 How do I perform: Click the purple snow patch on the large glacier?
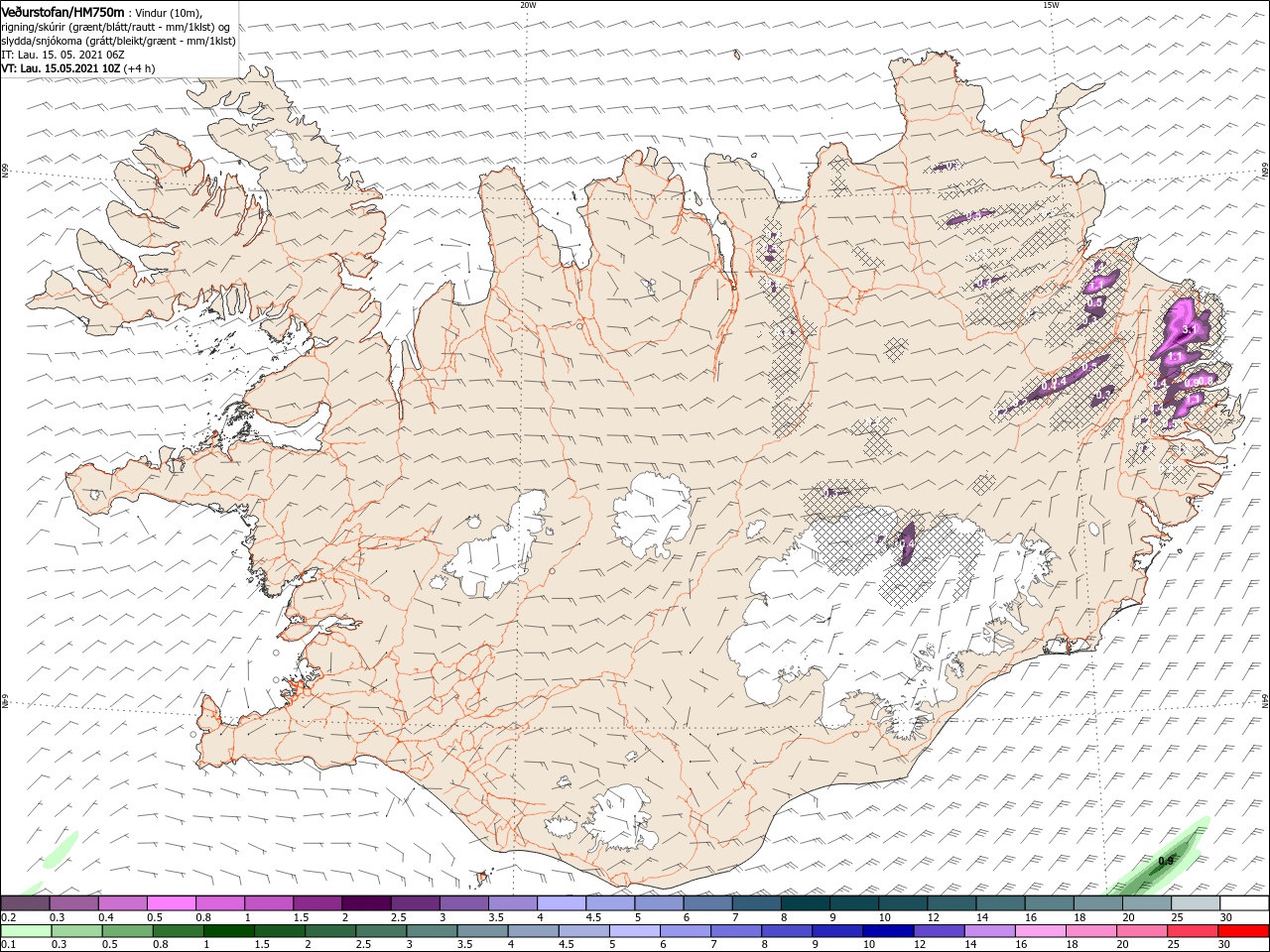click(906, 542)
